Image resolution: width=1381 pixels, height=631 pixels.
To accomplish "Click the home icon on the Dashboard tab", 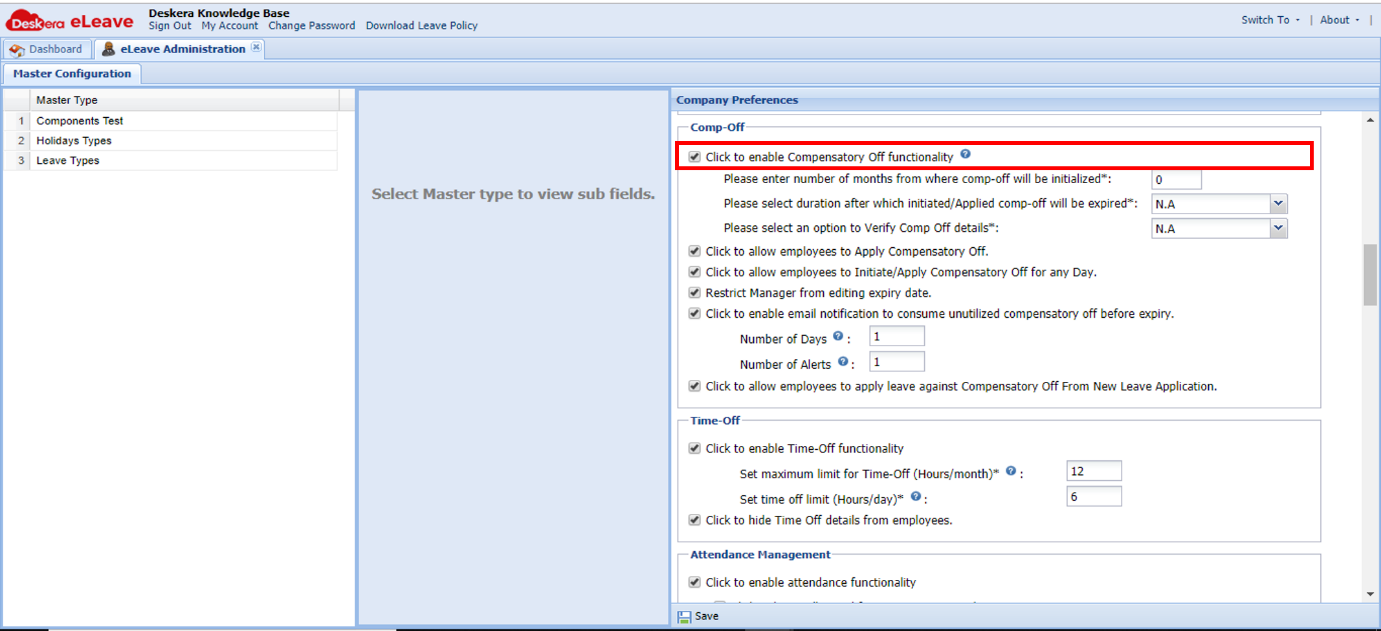I will 16,47.
